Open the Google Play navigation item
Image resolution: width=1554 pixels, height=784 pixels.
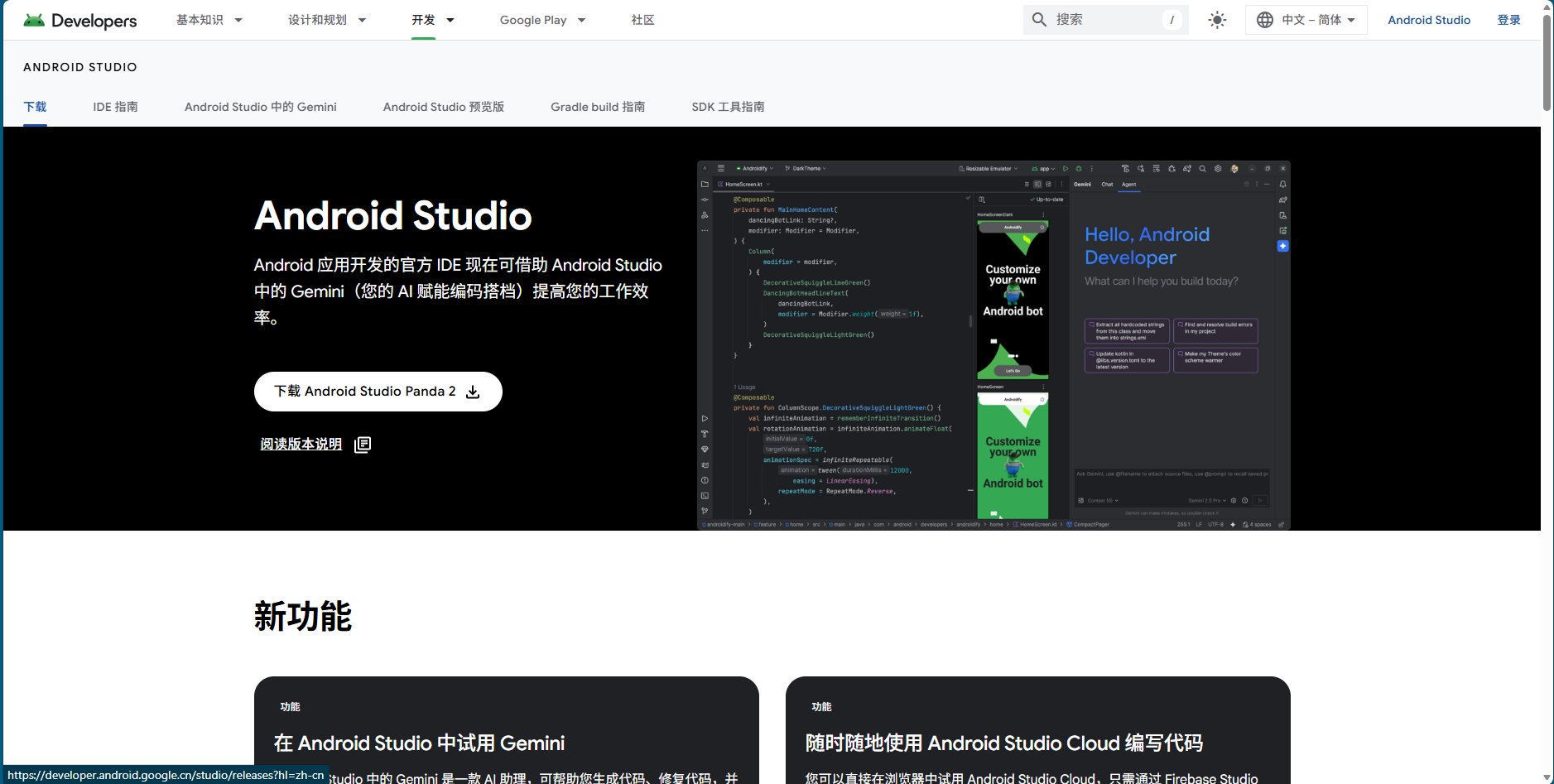[533, 20]
